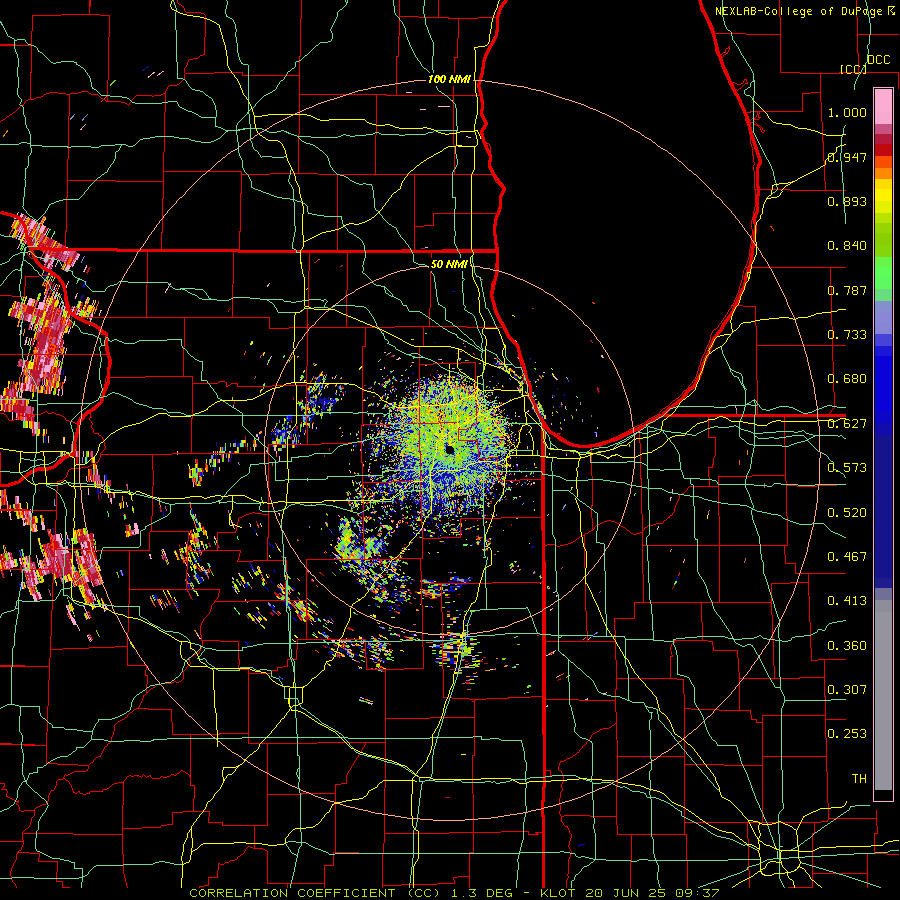Select the 0.787 value on the scale

click(x=847, y=290)
